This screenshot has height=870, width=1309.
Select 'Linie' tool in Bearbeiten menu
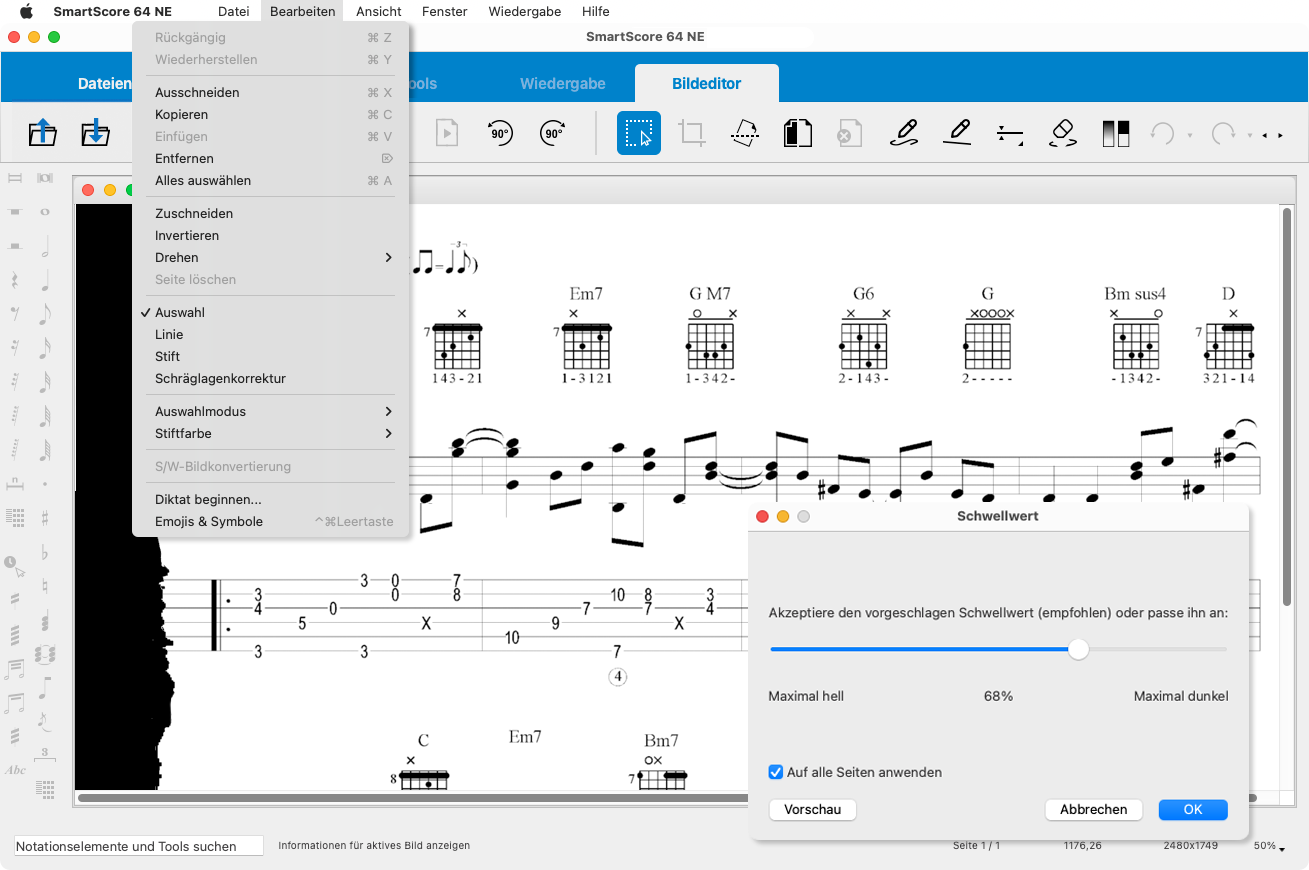click(169, 334)
